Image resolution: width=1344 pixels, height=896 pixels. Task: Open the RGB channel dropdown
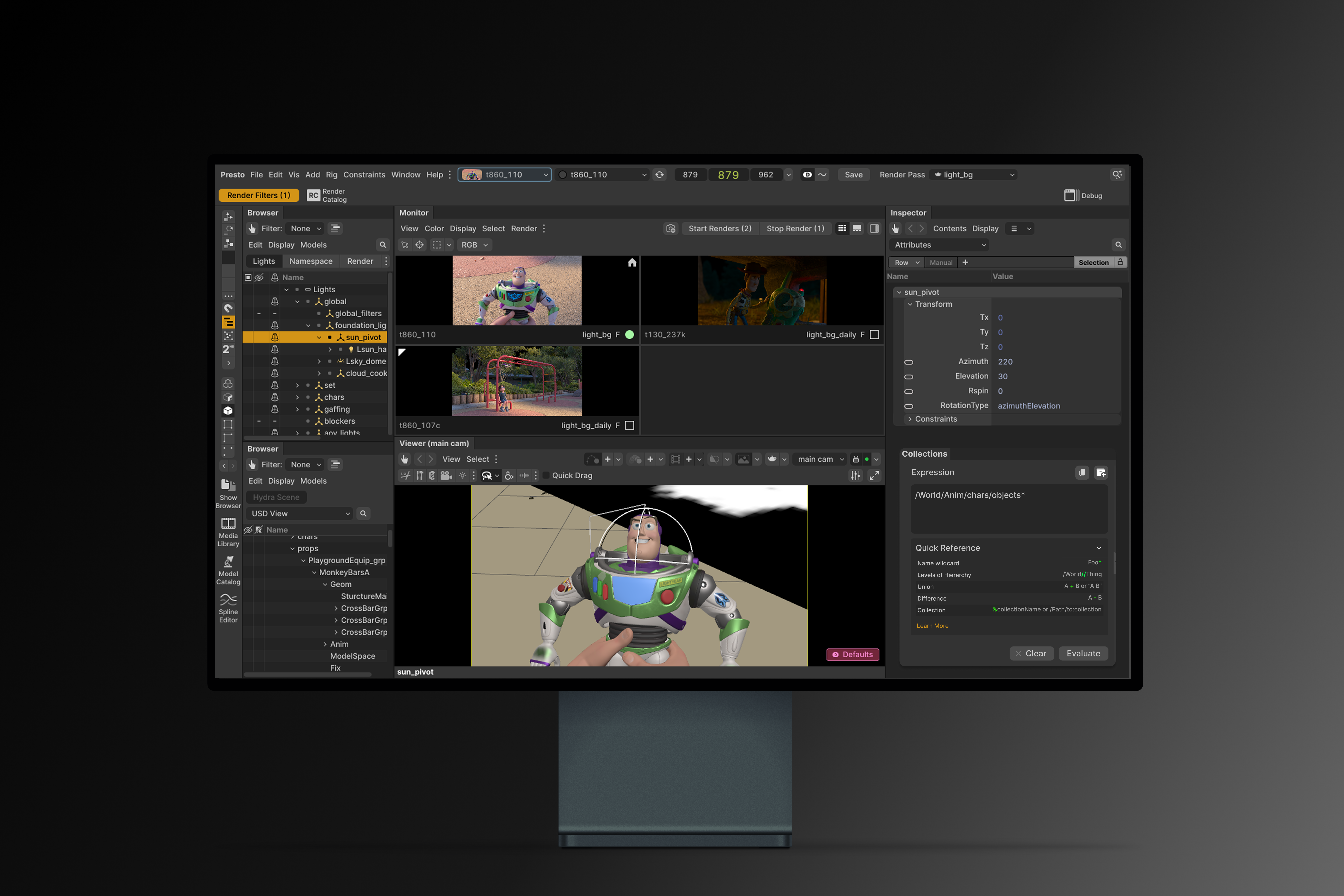click(474, 245)
